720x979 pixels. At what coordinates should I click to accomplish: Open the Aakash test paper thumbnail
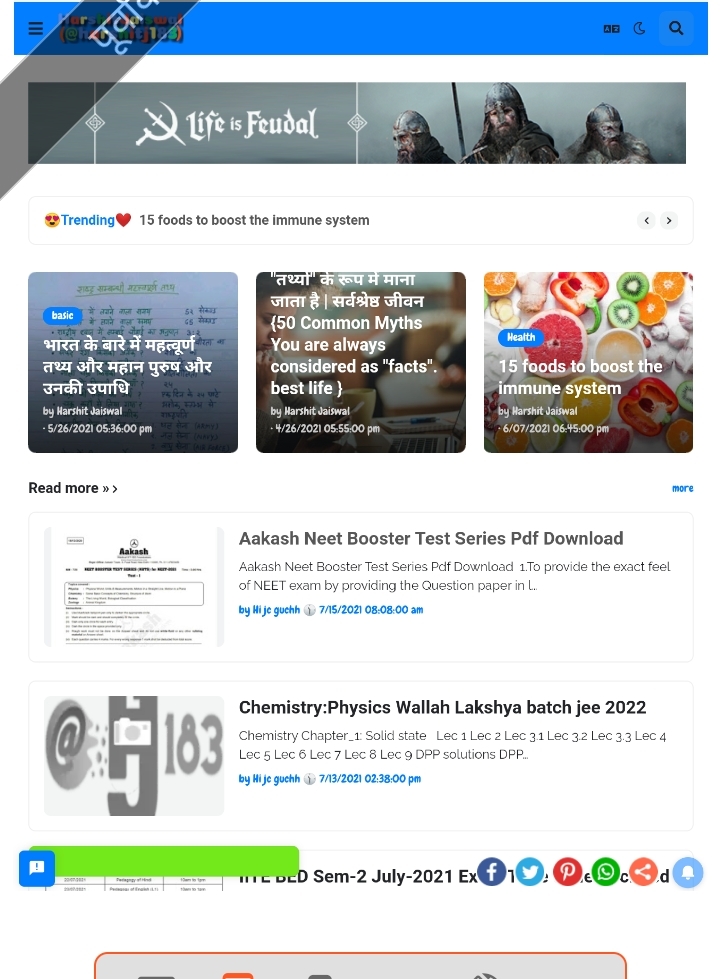[x=134, y=587]
